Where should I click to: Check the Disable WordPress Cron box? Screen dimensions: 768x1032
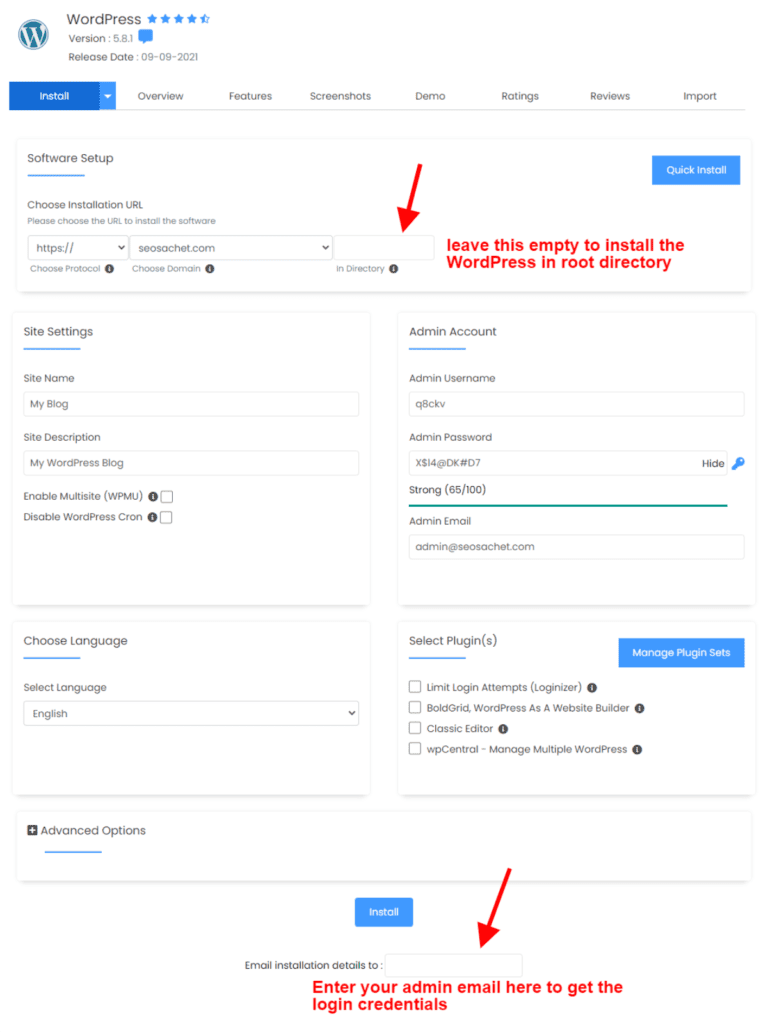(x=166, y=517)
